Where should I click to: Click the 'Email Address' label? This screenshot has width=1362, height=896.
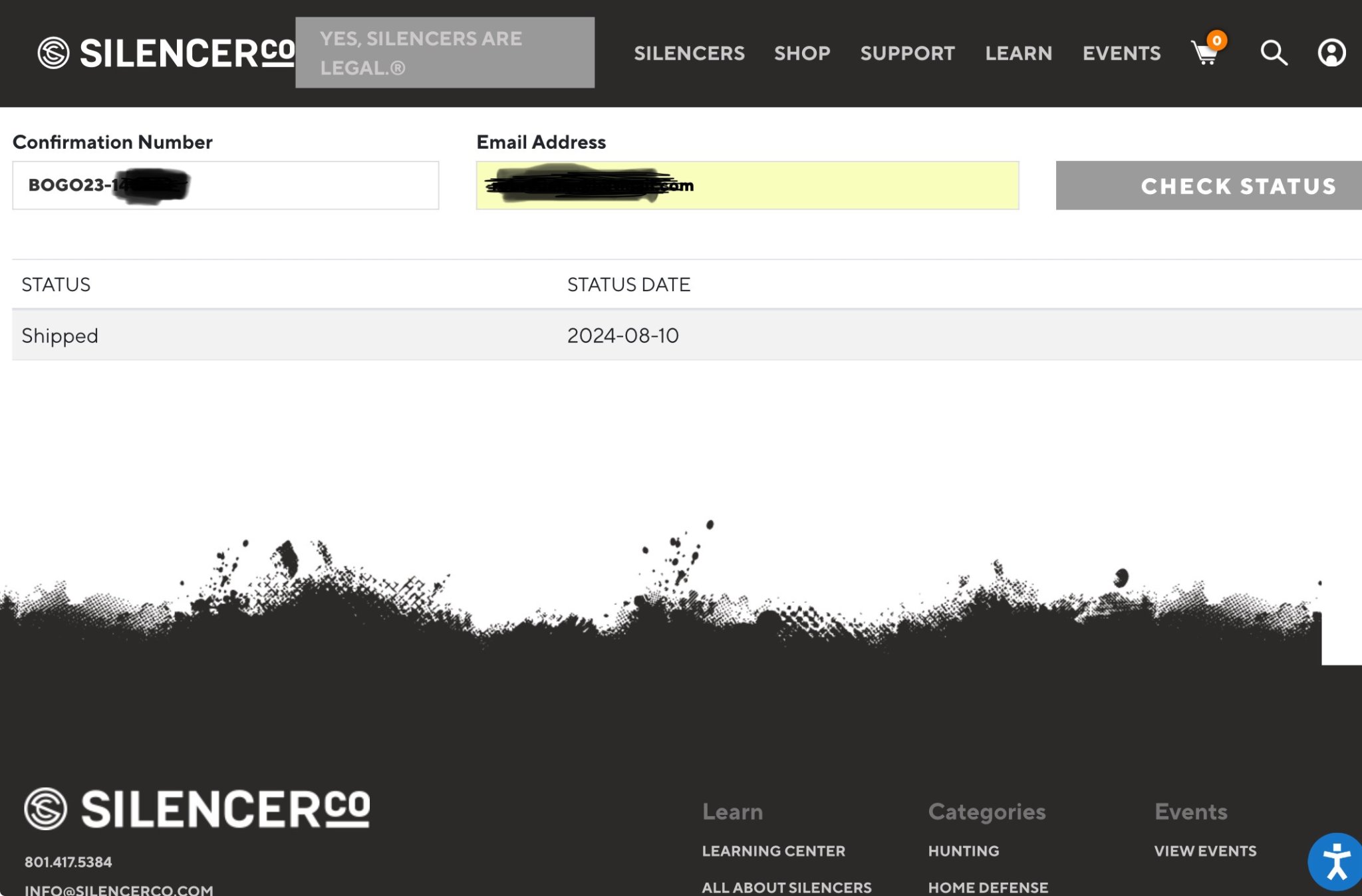tap(541, 142)
